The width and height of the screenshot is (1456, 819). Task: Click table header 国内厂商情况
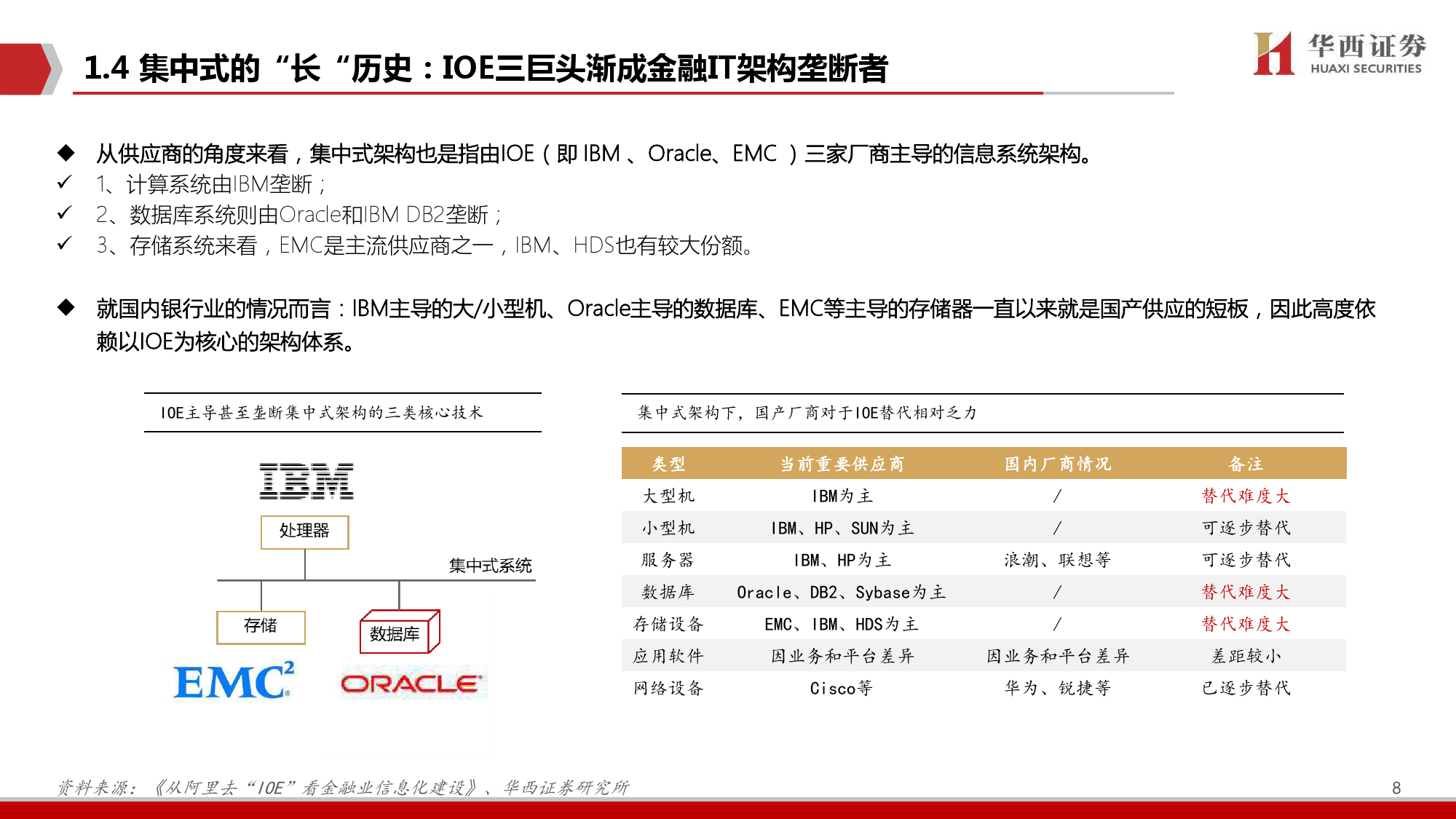pos(1058,464)
